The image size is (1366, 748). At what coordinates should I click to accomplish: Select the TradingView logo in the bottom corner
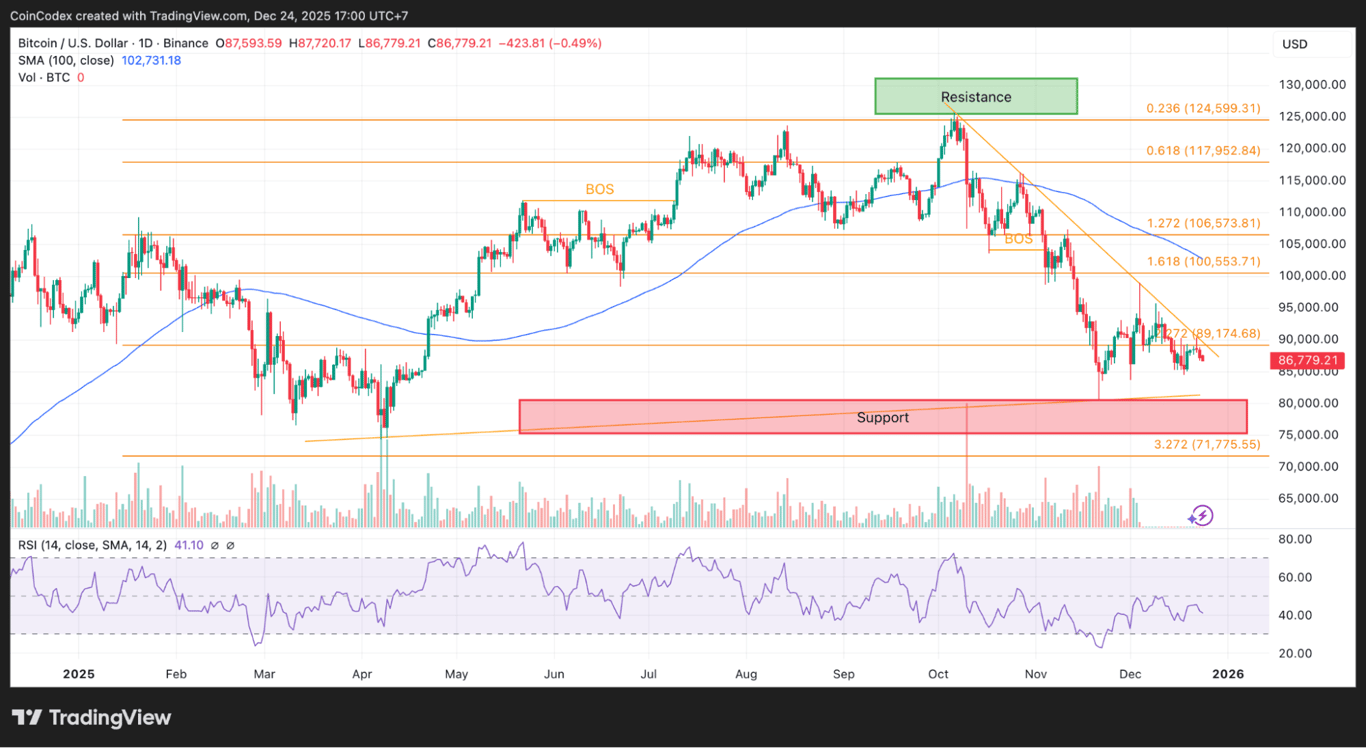click(90, 717)
